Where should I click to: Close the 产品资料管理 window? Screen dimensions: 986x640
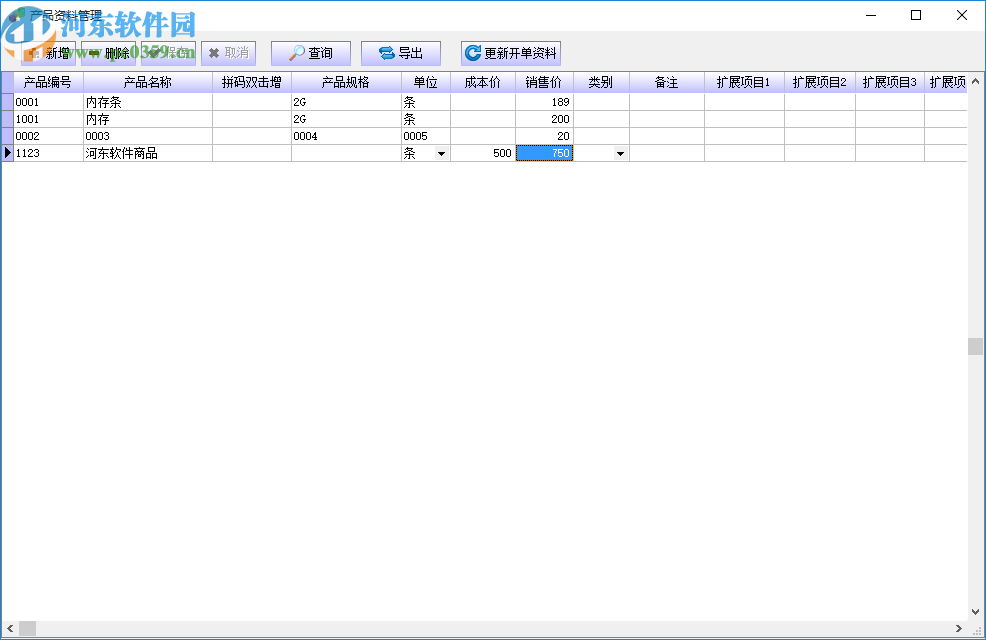point(962,15)
